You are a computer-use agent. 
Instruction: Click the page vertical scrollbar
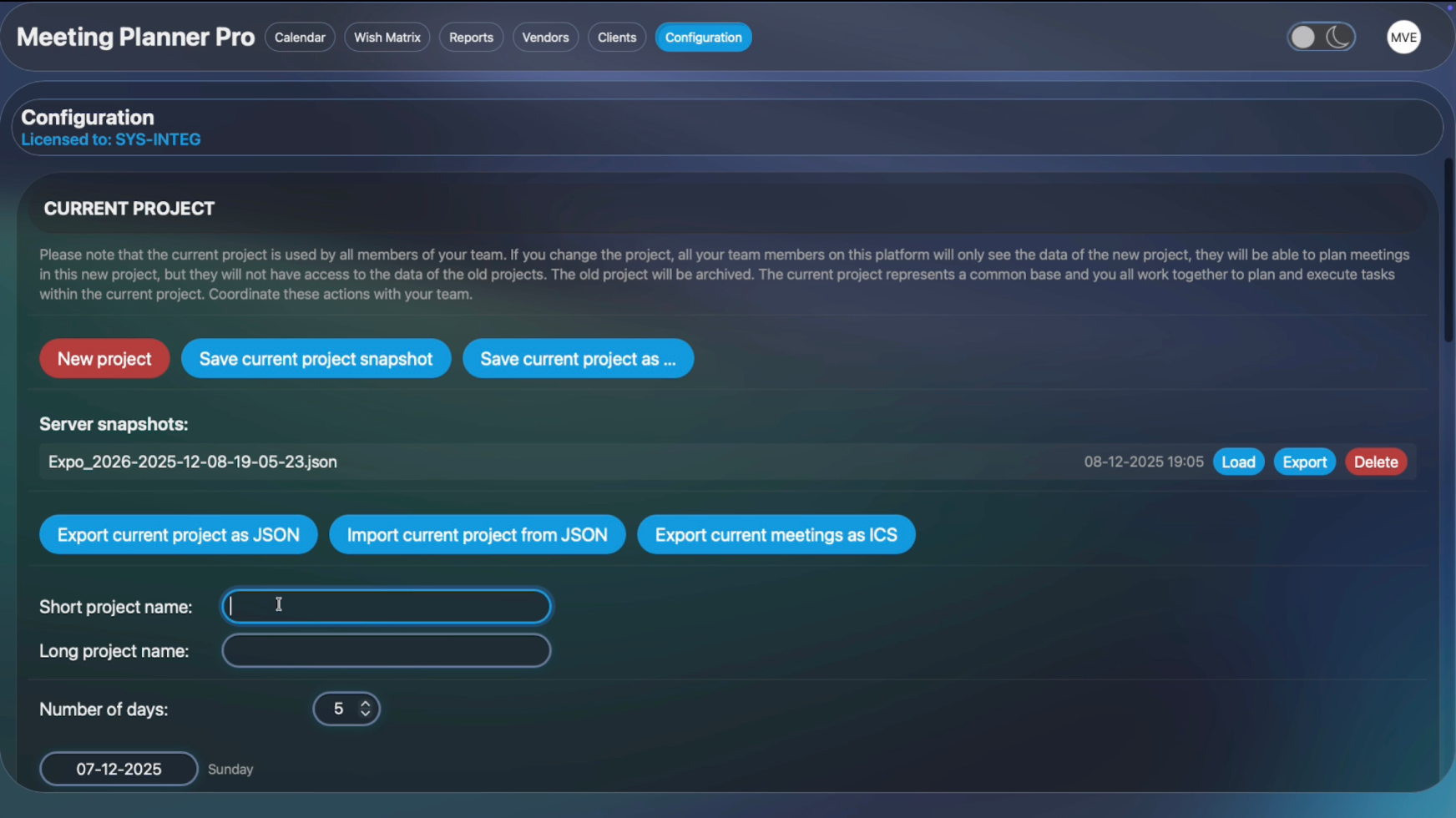pos(1448,250)
